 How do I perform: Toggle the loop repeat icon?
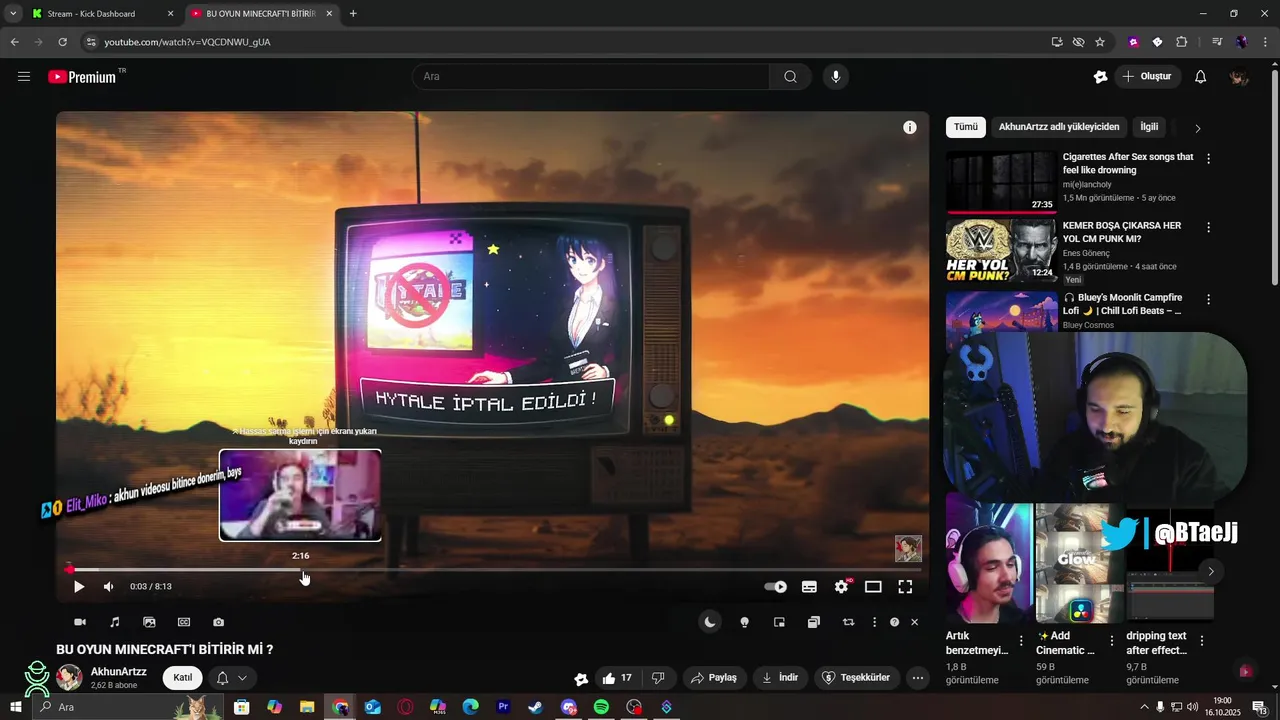click(x=848, y=622)
